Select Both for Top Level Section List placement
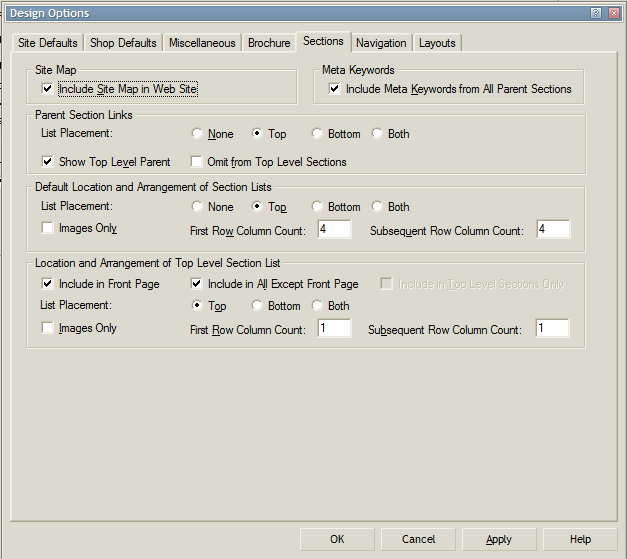628x559 pixels. point(318,306)
